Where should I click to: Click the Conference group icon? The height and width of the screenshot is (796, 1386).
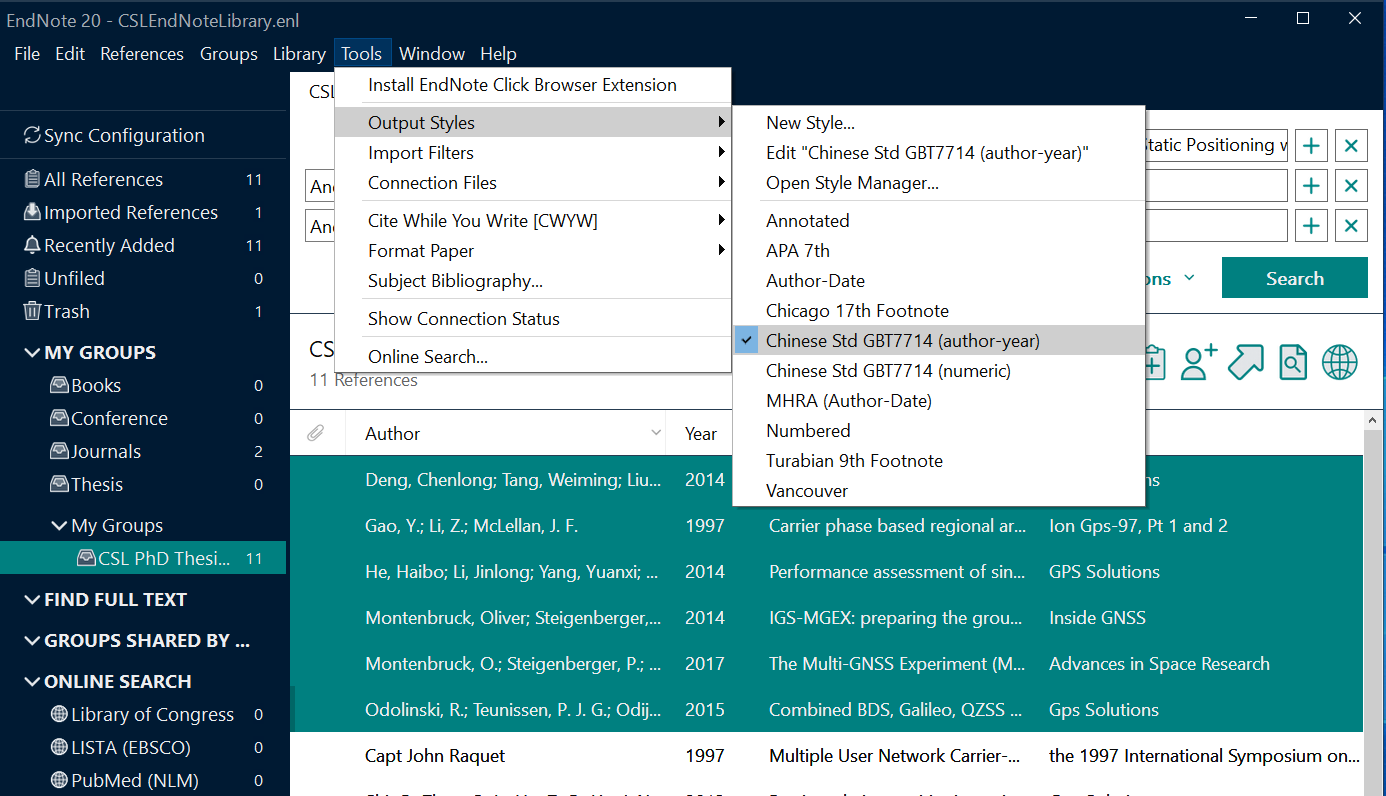pos(59,418)
